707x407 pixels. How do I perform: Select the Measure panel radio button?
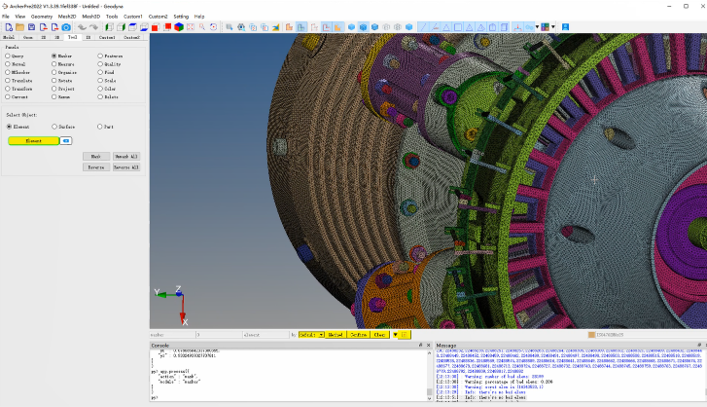pyautogui.click(x=54, y=64)
